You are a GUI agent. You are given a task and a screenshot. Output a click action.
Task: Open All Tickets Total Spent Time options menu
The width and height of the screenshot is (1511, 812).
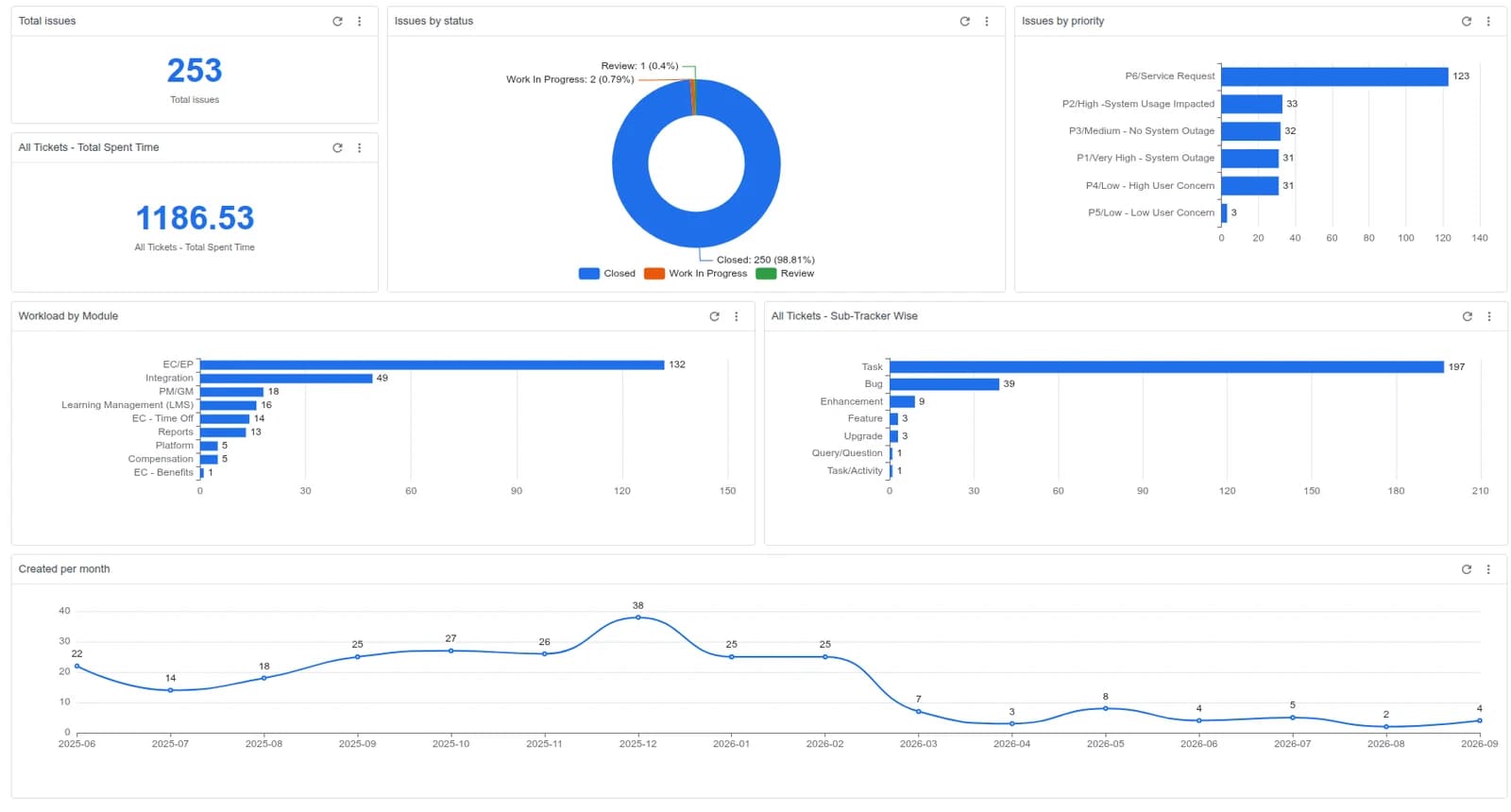click(360, 147)
